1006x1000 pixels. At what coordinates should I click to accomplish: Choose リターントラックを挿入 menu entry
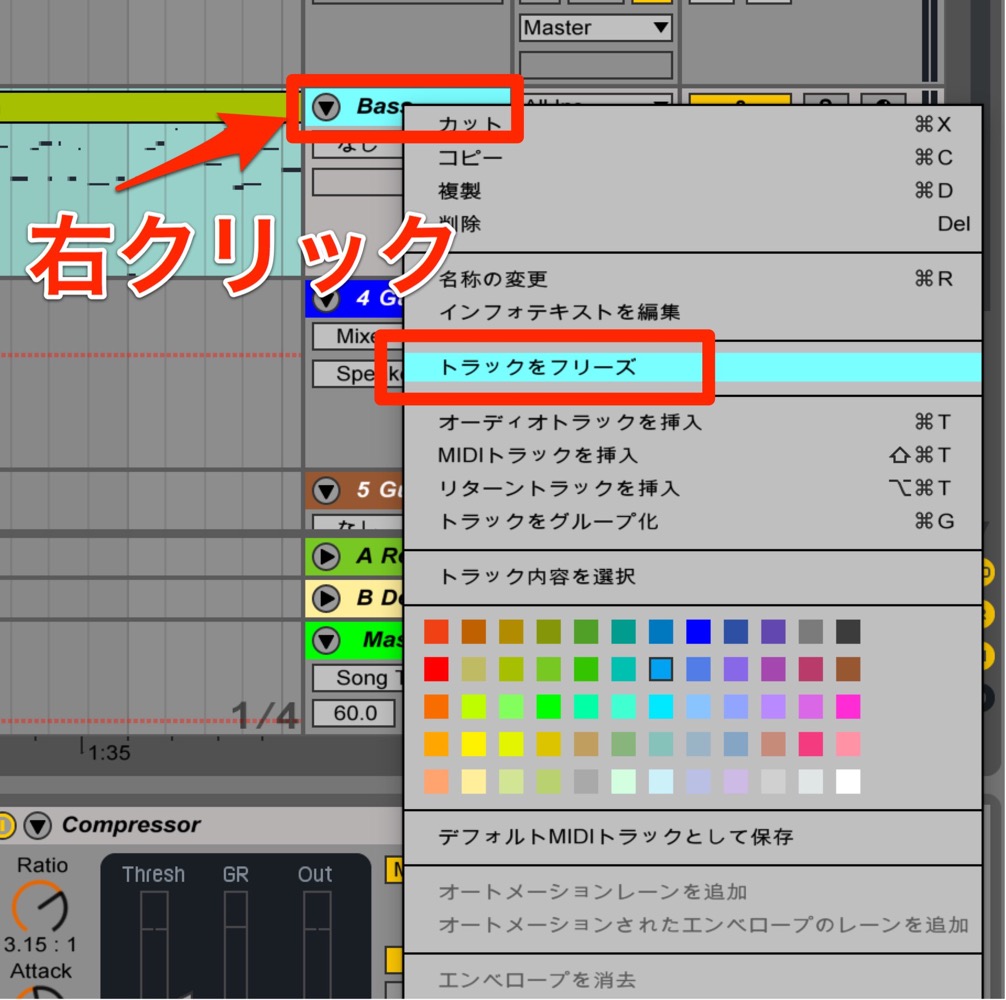pos(693,489)
